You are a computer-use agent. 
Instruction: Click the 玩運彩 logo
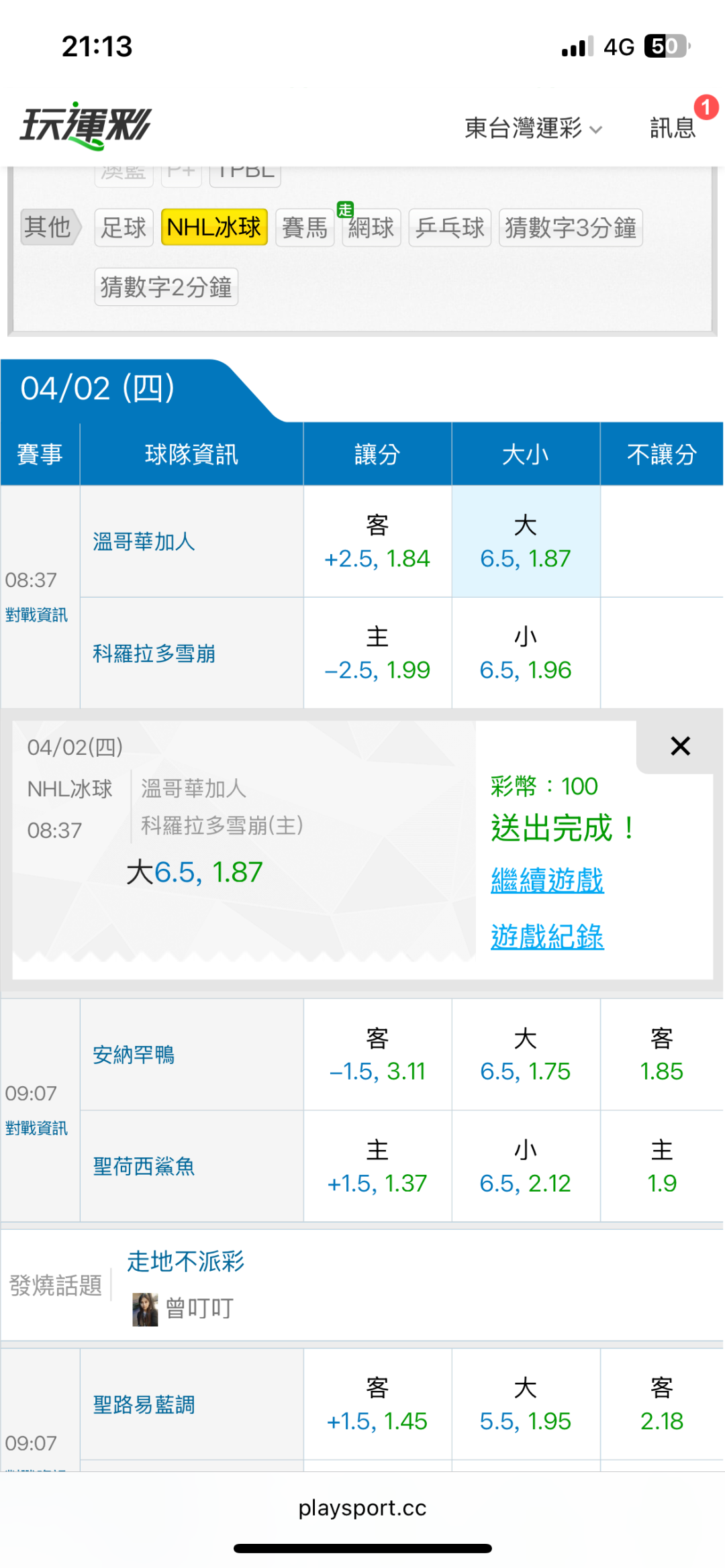(86, 125)
